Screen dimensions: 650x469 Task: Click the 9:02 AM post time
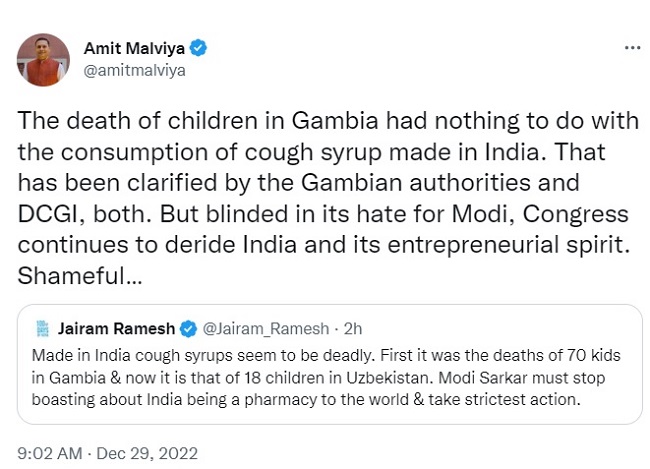click(48, 452)
